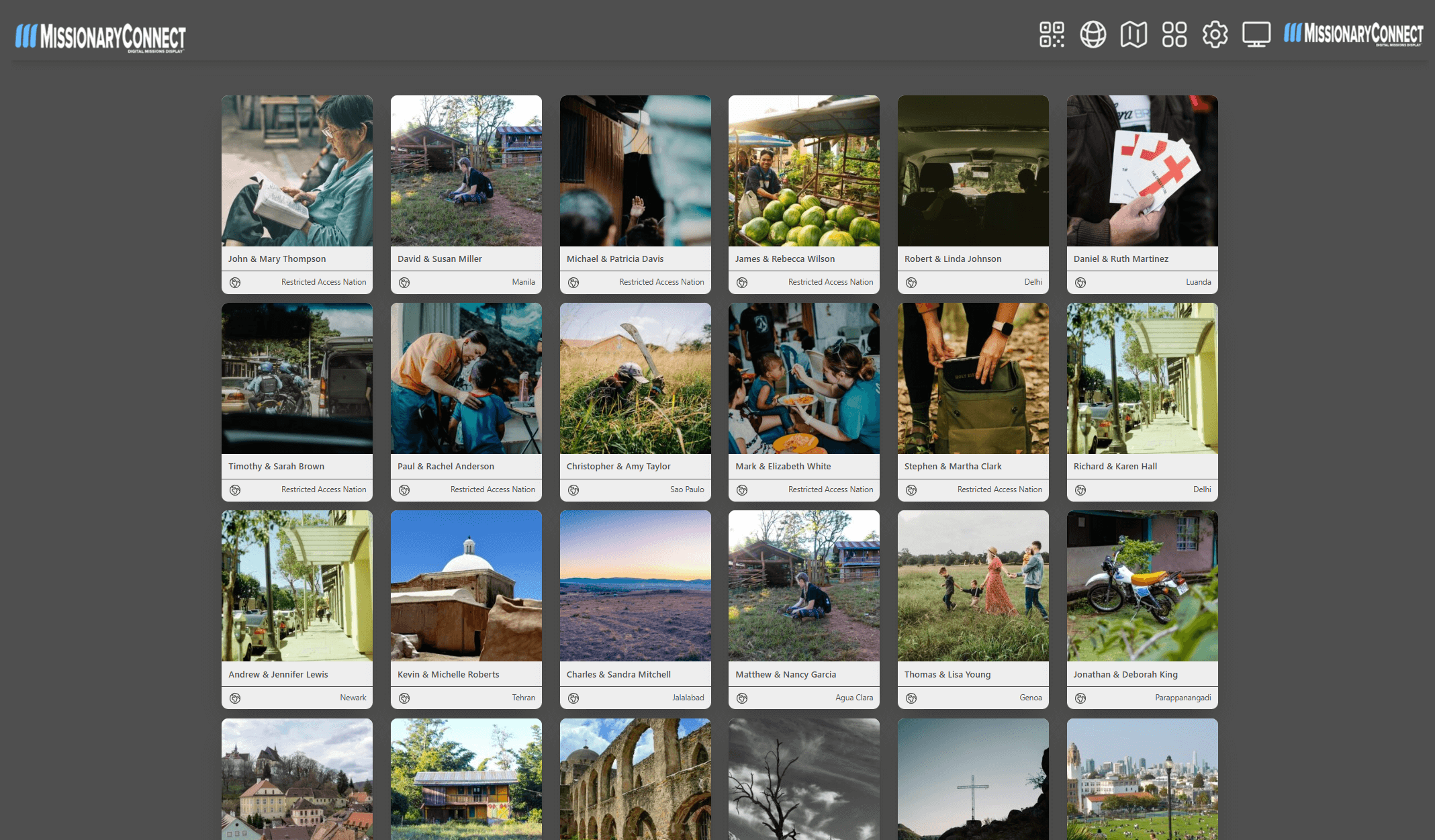Click the Tehran location label
This screenshot has height=840, width=1435.
(x=523, y=698)
